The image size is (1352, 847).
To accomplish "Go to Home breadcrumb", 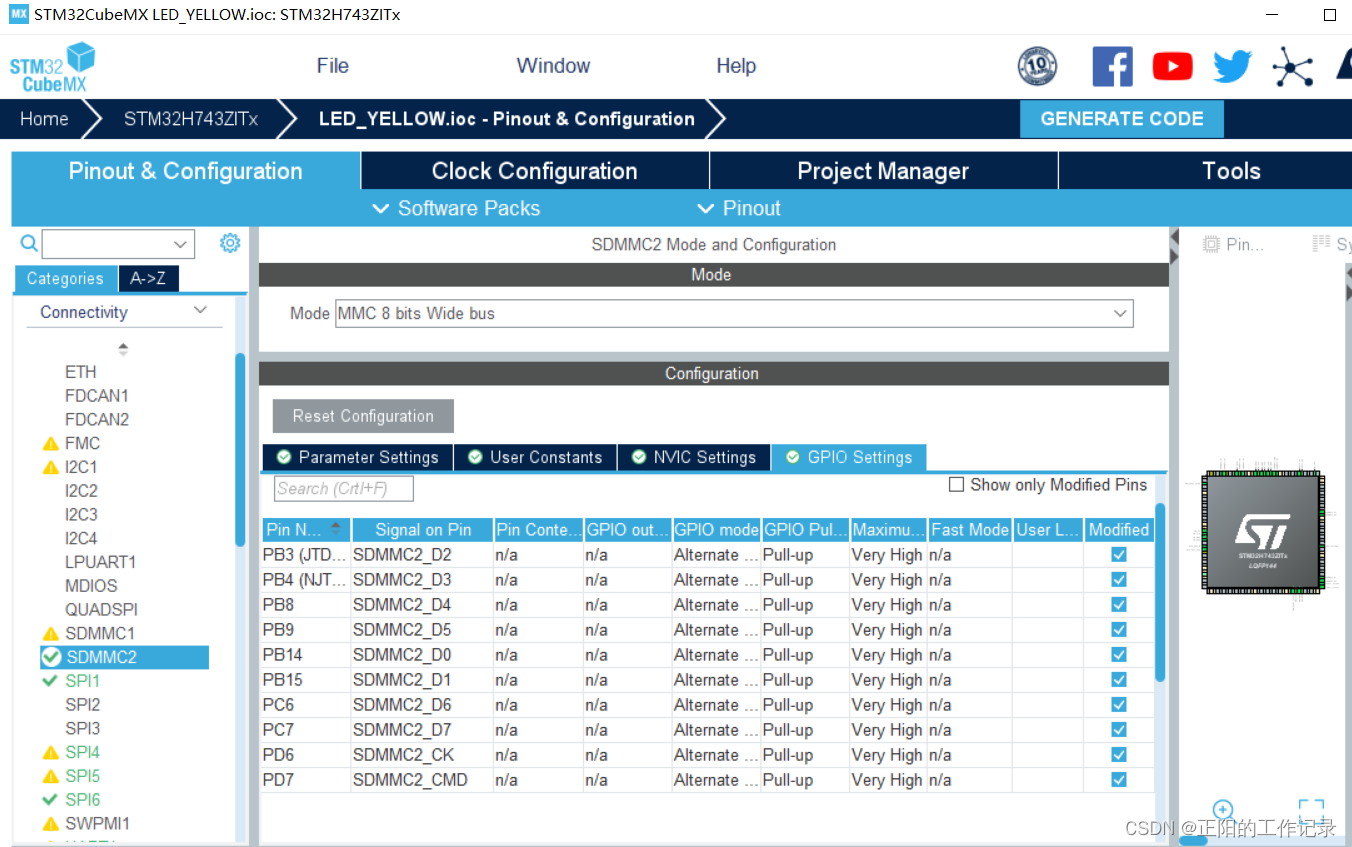I will click(x=45, y=119).
